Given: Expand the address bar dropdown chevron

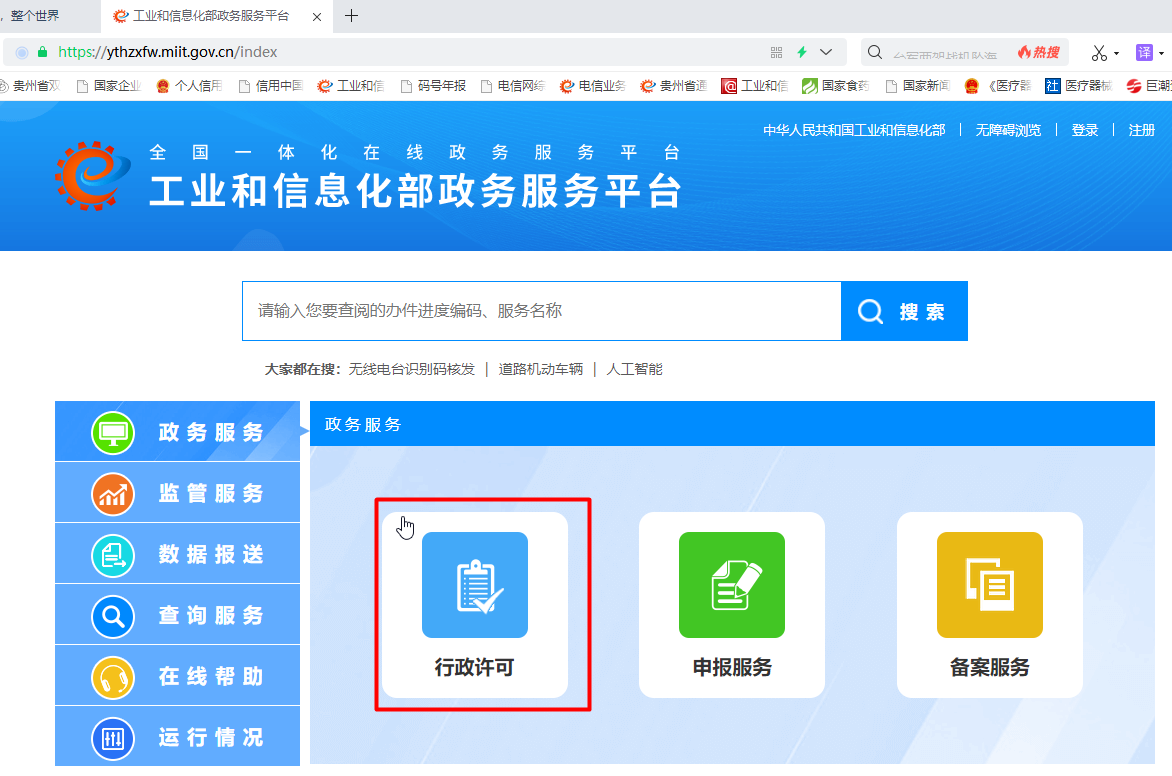Looking at the screenshot, I should point(826,52).
